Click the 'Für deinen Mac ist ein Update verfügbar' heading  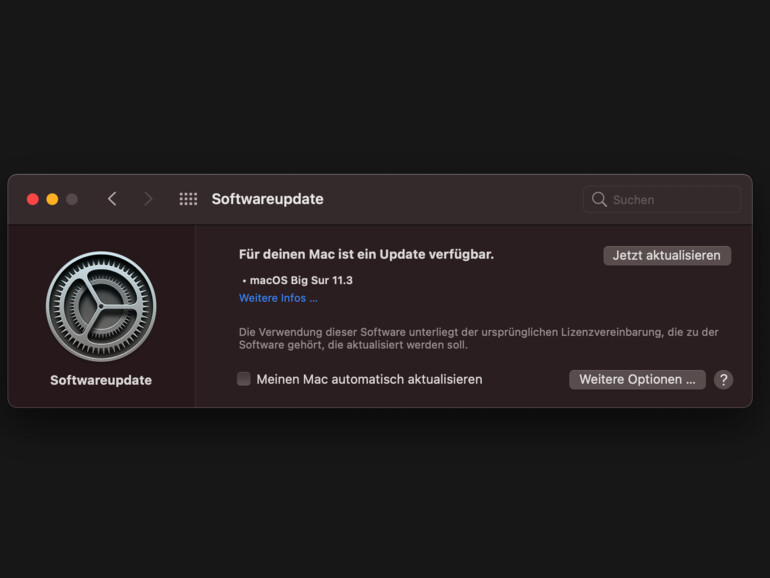tap(366, 254)
